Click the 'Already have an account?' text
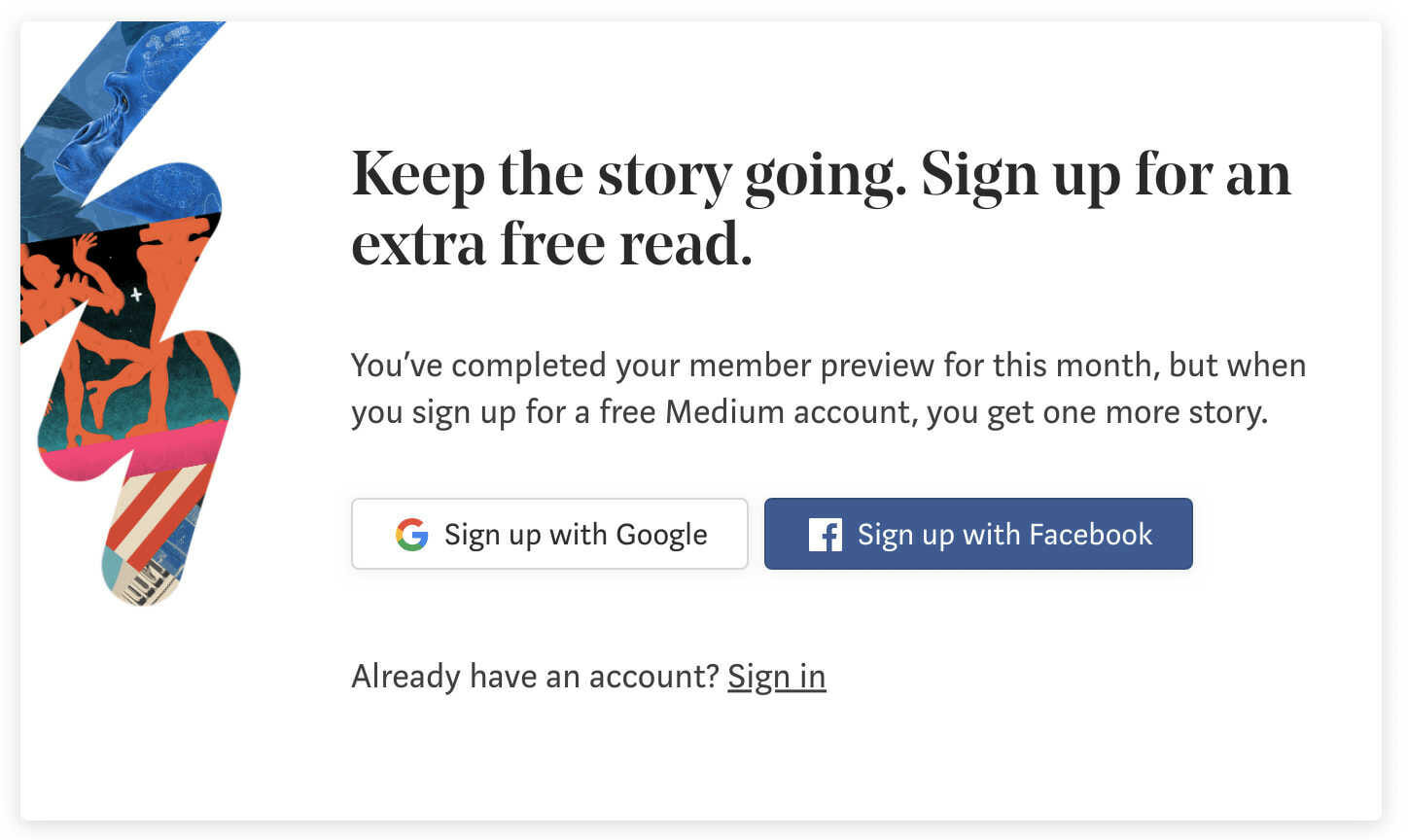The height and width of the screenshot is (840, 1408). coord(536,677)
